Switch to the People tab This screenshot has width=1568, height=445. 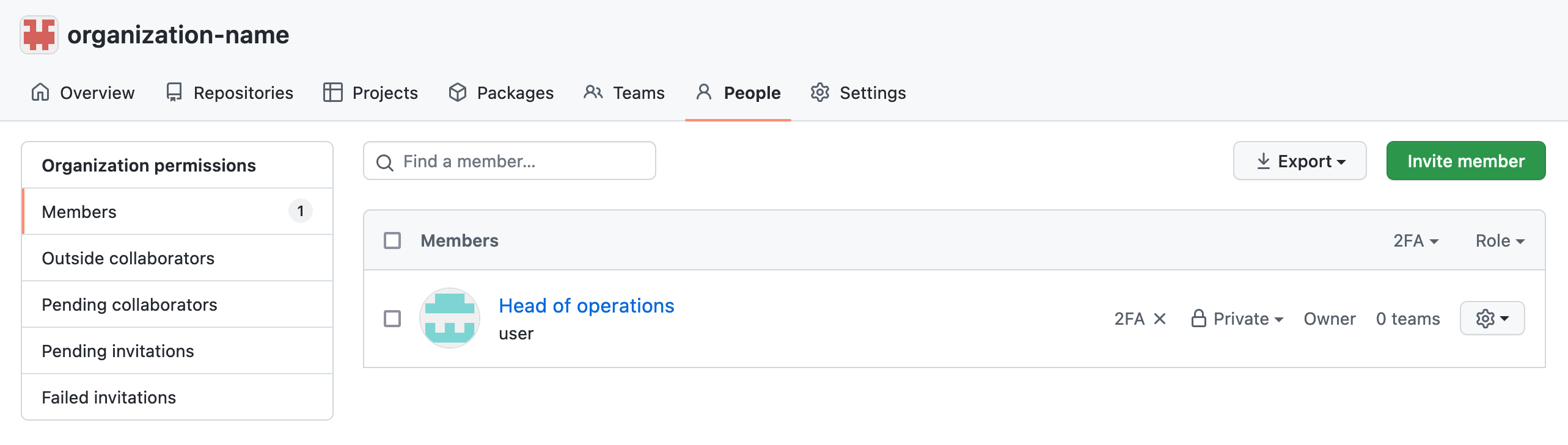pos(738,93)
